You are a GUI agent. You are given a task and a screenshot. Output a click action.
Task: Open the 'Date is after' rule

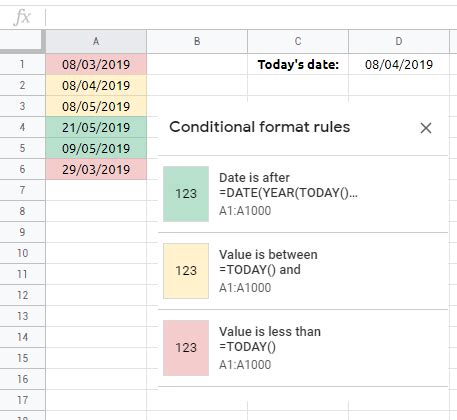tap(303, 194)
